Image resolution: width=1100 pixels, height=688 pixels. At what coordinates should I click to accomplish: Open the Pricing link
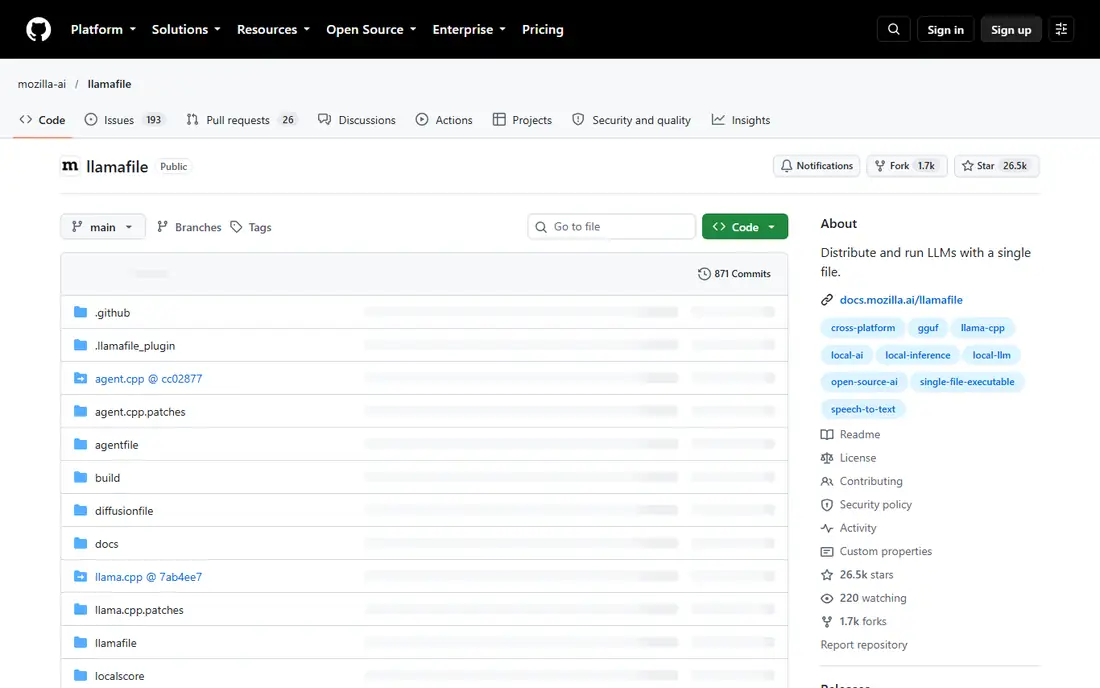(x=542, y=29)
